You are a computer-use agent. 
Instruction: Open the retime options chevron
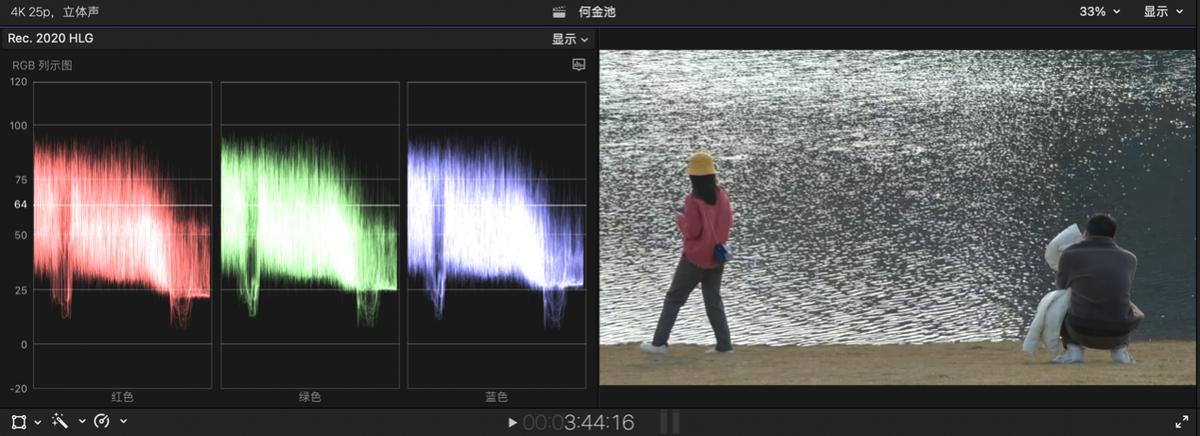tap(123, 422)
